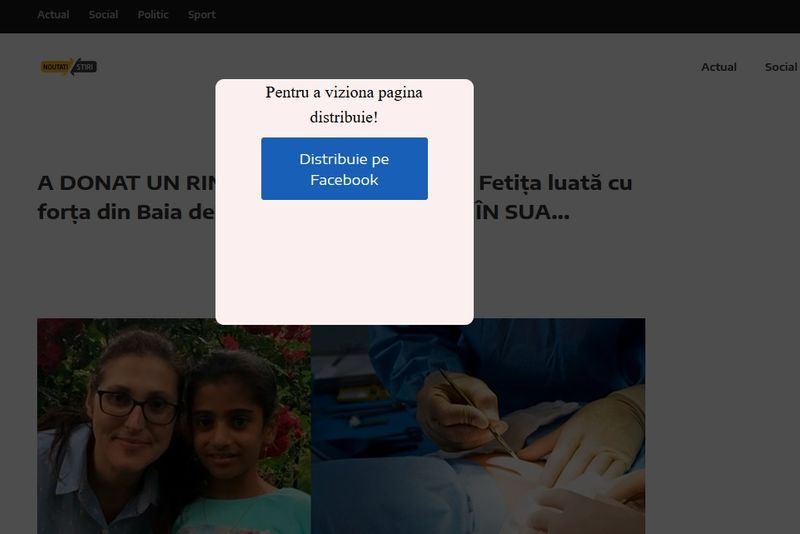Click the 'Fetița luată cu' part of the headline
The height and width of the screenshot is (534, 800).
[x=555, y=184]
